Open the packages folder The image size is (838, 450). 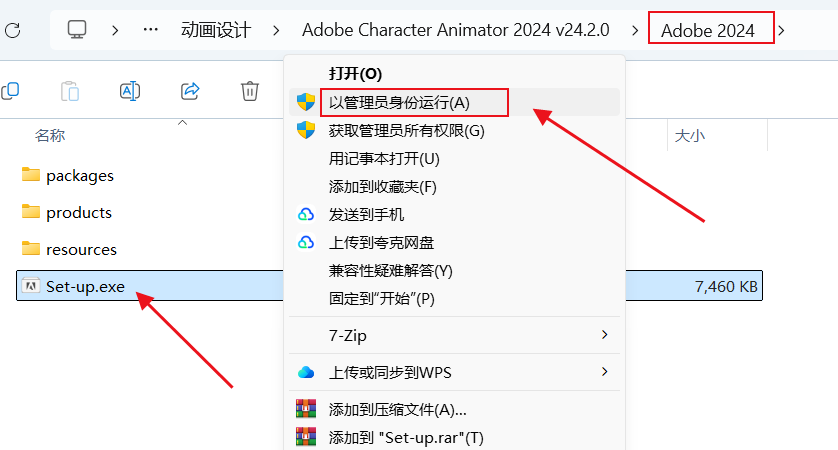coord(80,175)
